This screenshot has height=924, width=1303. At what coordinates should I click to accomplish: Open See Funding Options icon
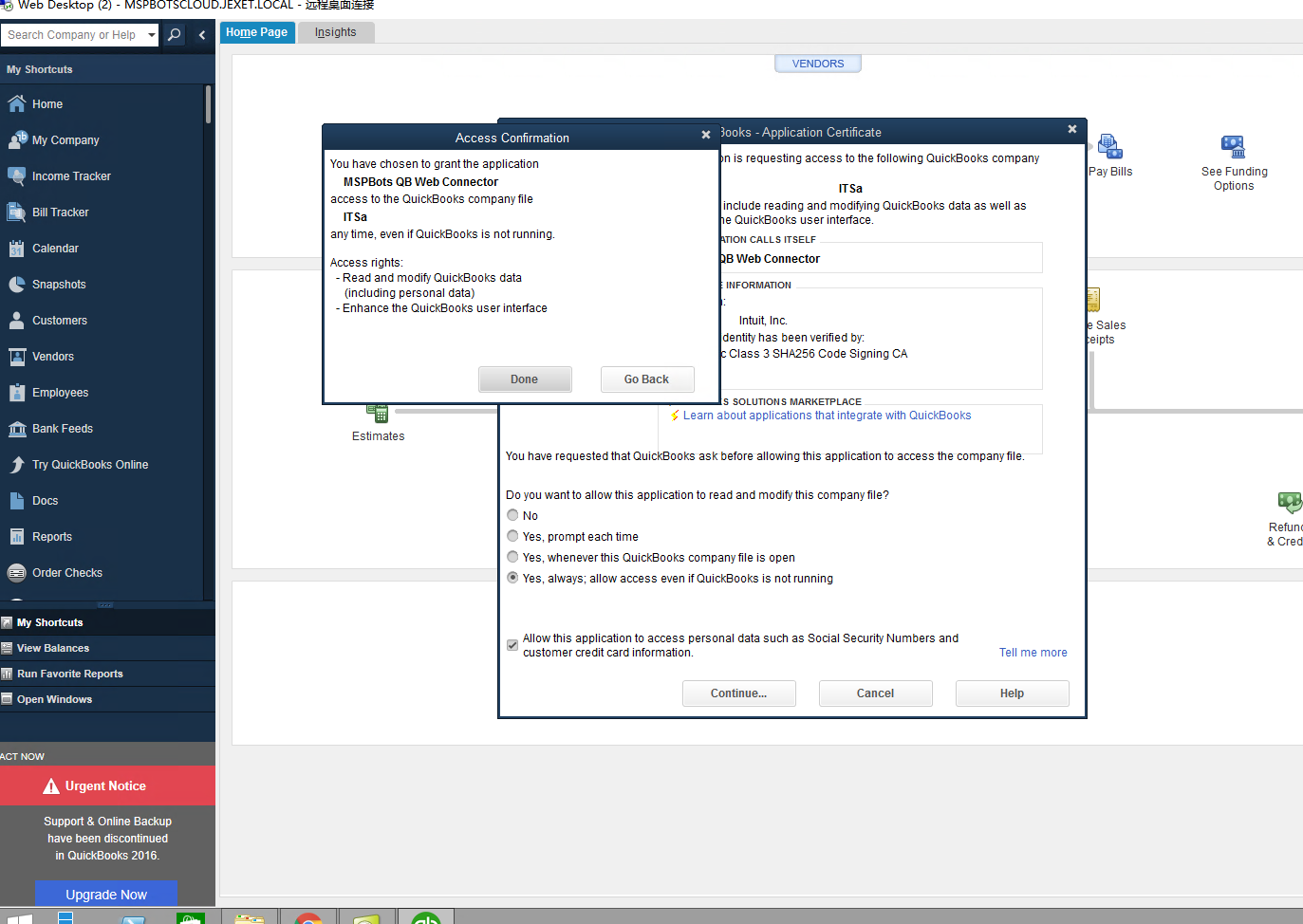click(1233, 147)
